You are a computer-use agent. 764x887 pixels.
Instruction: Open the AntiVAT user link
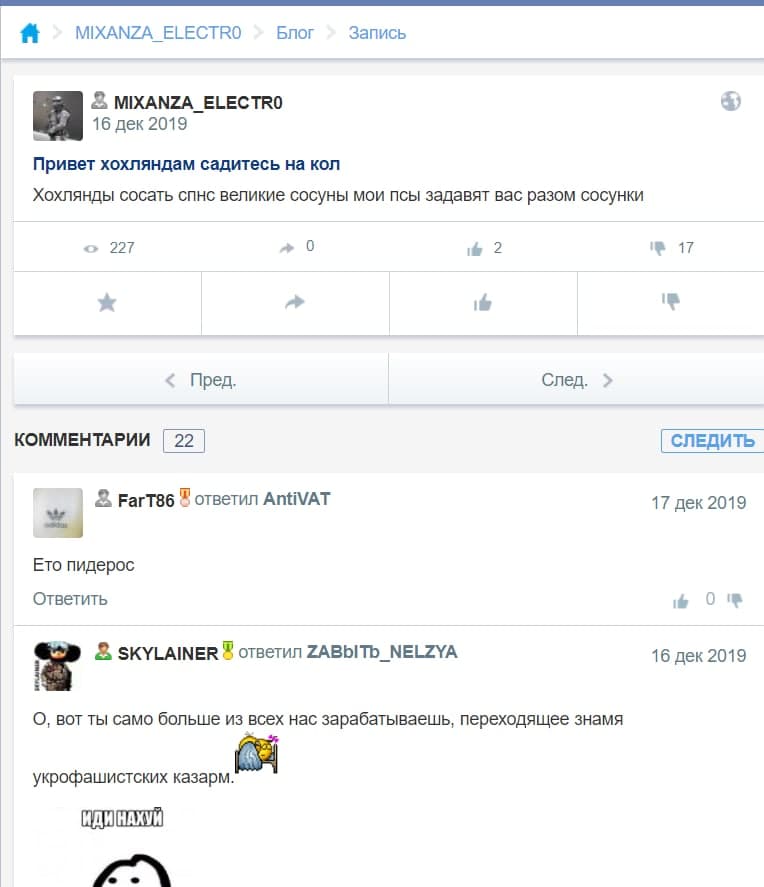click(x=296, y=499)
